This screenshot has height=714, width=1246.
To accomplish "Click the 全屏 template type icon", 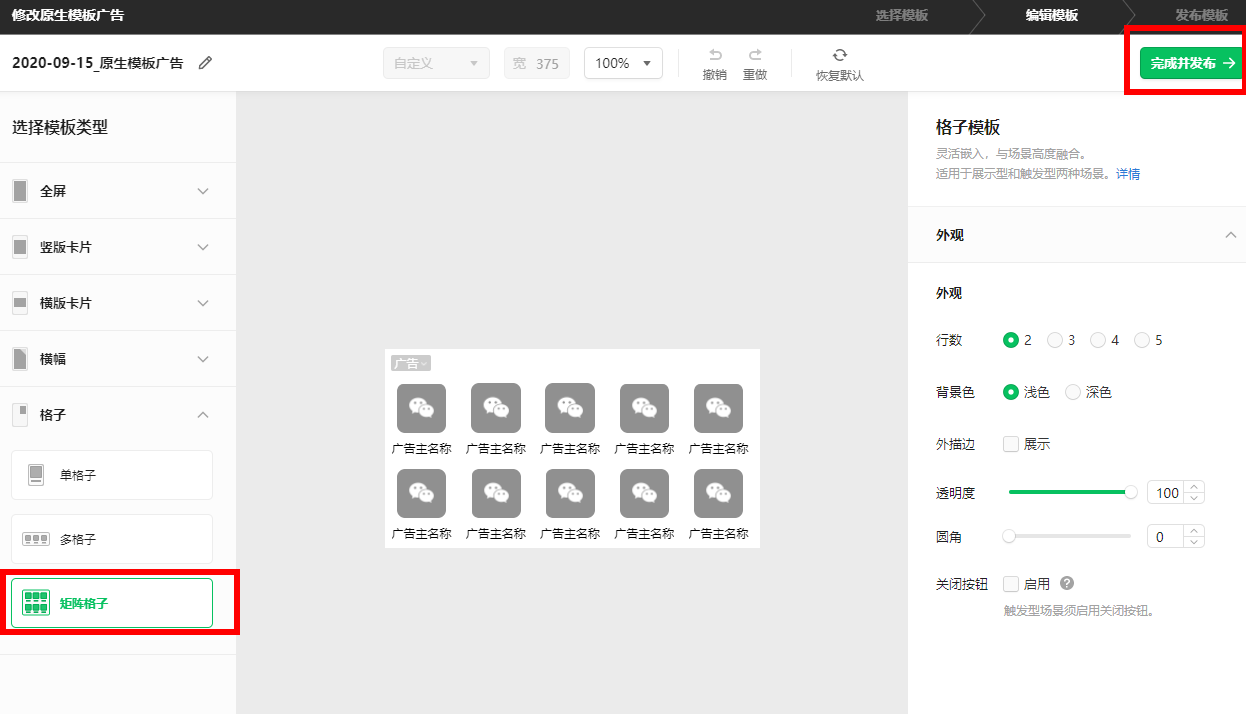I will 20,191.
